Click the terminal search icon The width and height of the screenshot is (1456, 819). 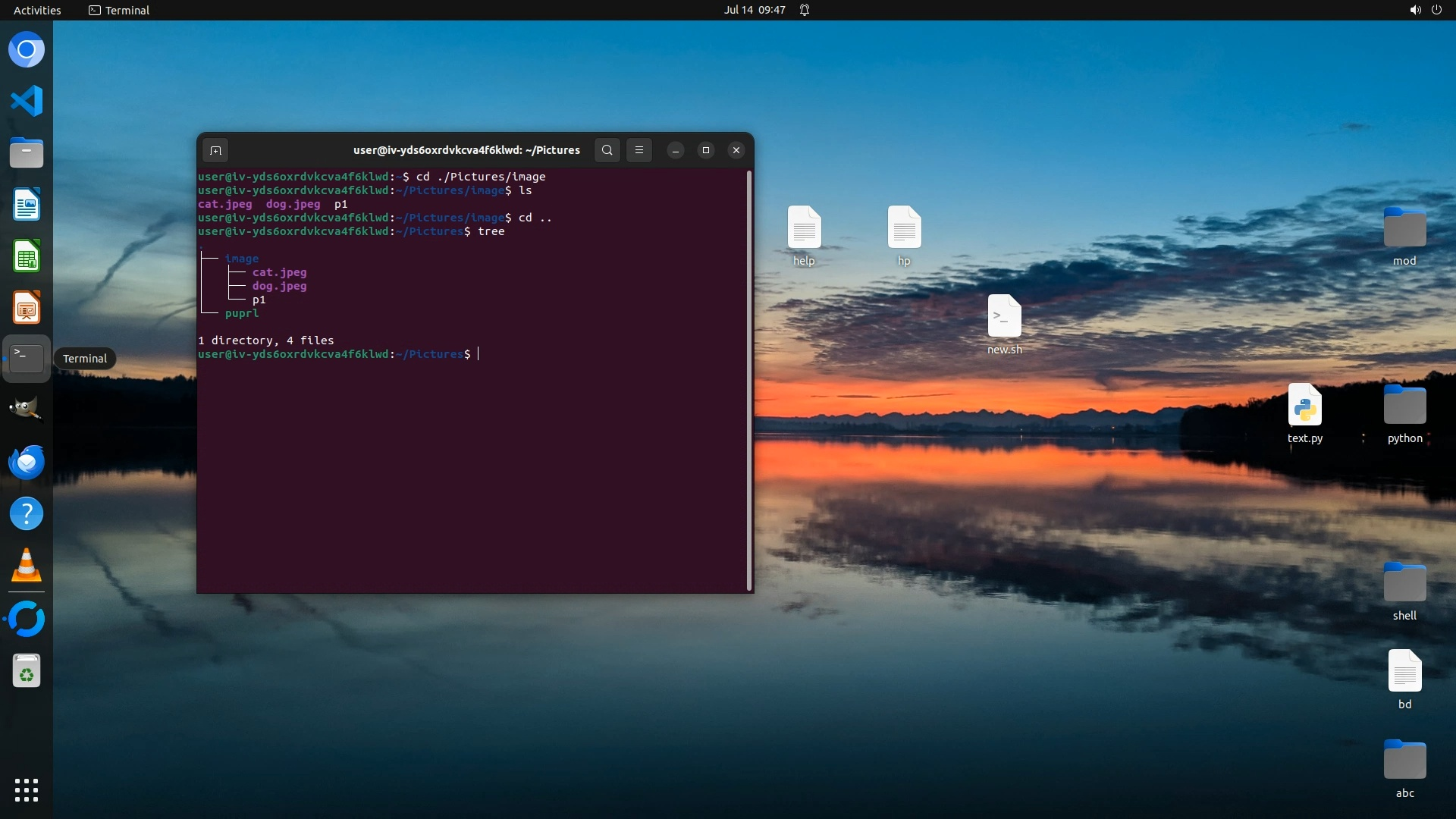[x=607, y=150]
